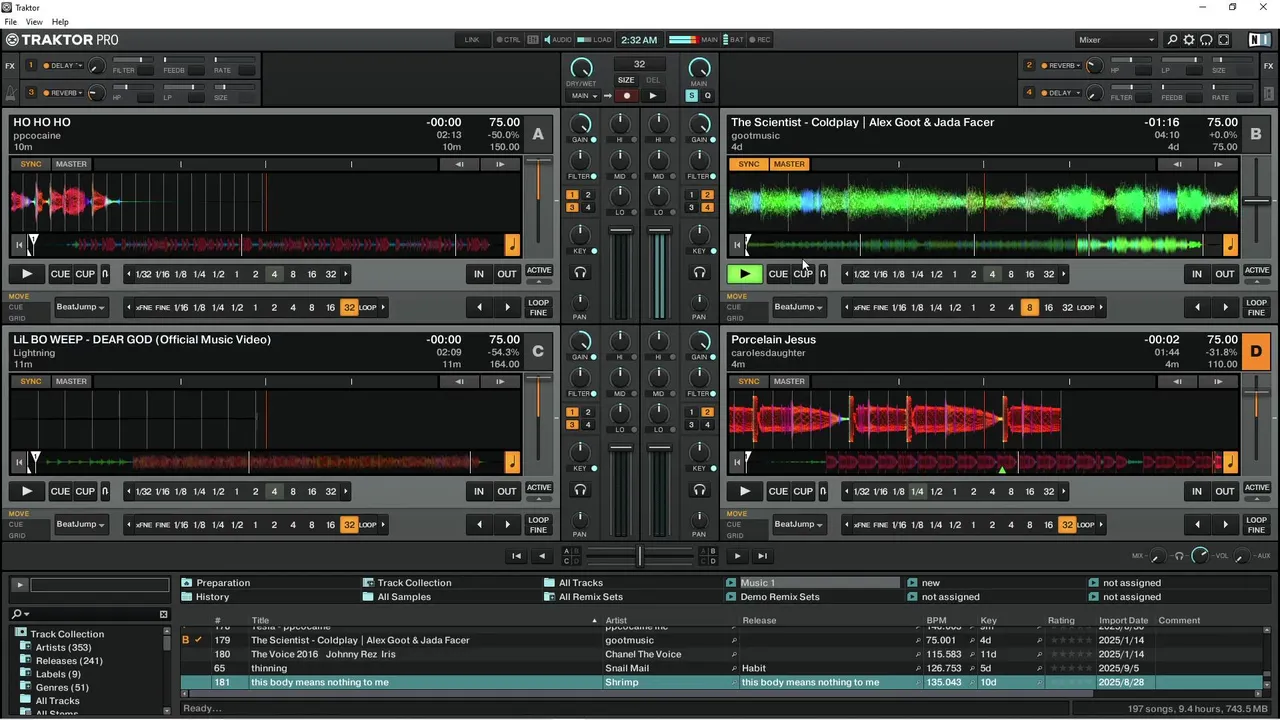
Task: Enable headphone cue for Deck B channel
Action: point(699,272)
